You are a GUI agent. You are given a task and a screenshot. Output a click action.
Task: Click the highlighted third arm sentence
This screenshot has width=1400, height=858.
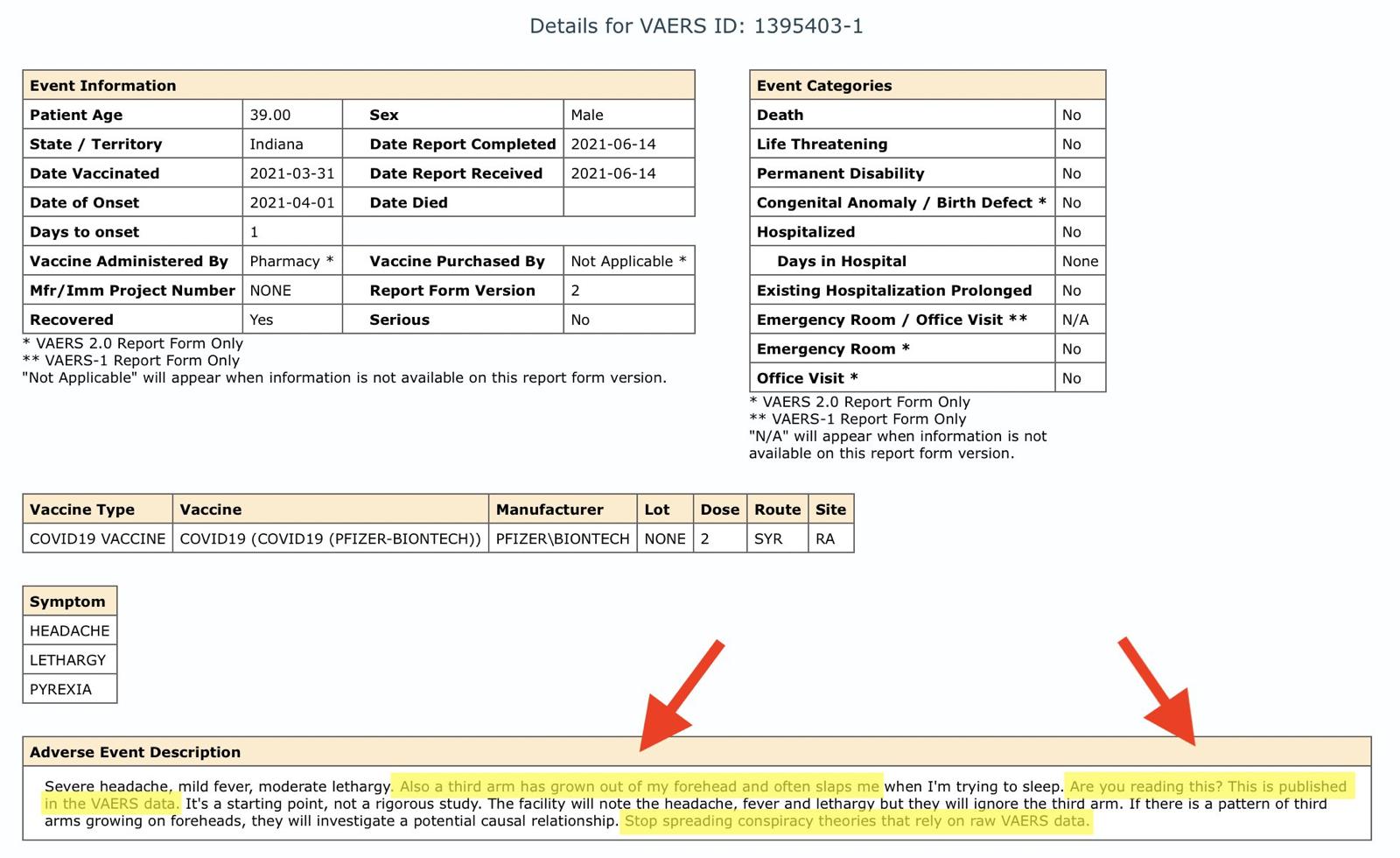click(x=639, y=786)
